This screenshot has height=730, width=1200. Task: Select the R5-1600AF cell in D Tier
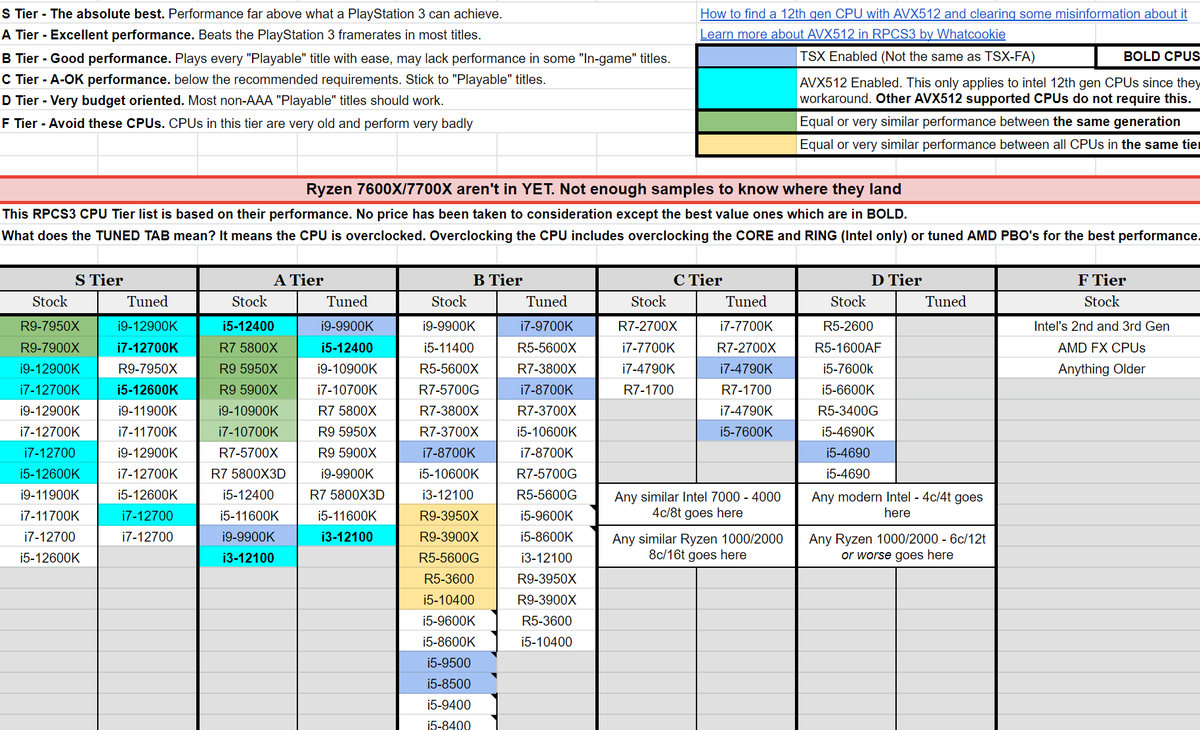click(848, 348)
